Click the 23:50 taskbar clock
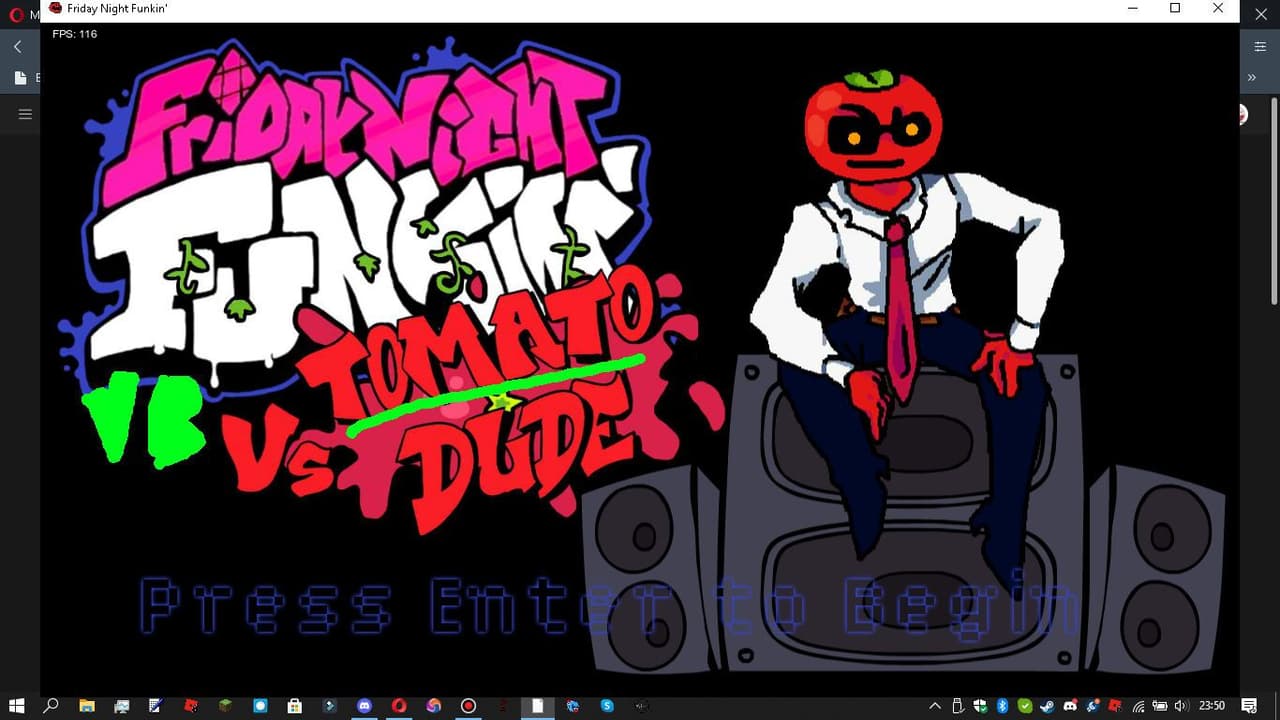 [1212, 706]
